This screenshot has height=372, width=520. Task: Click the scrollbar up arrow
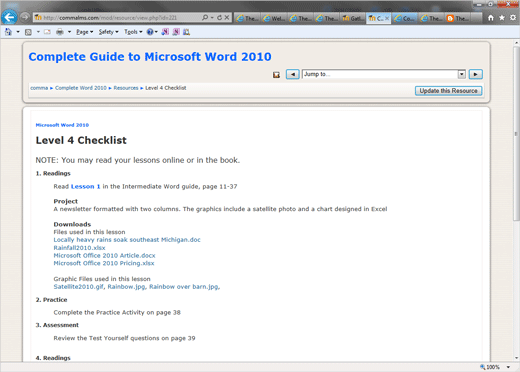click(x=516, y=43)
